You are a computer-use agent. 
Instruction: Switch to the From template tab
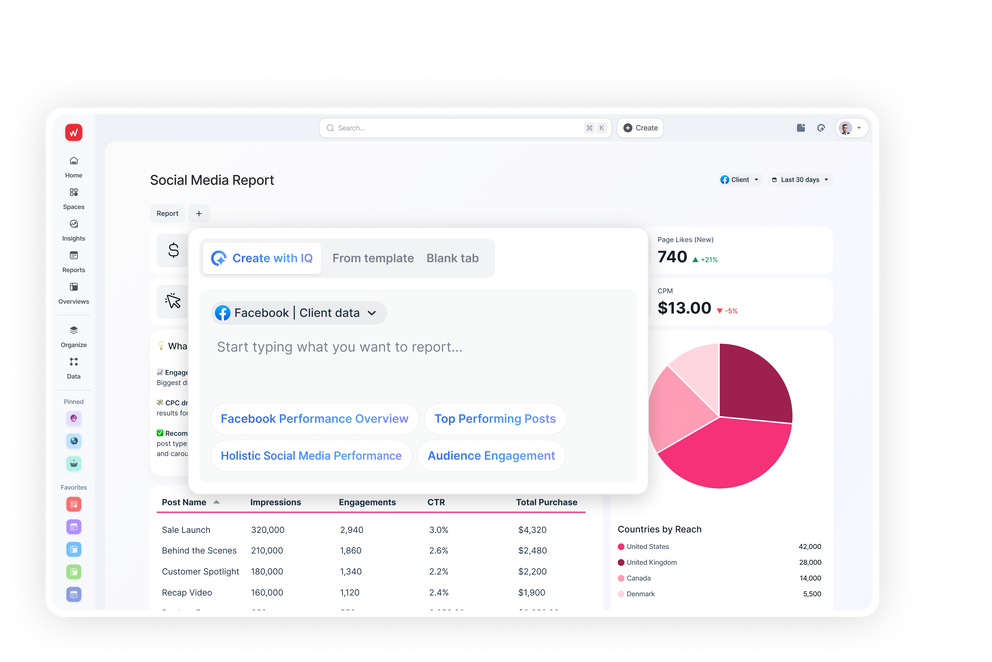pyautogui.click(x=373, y=258)
